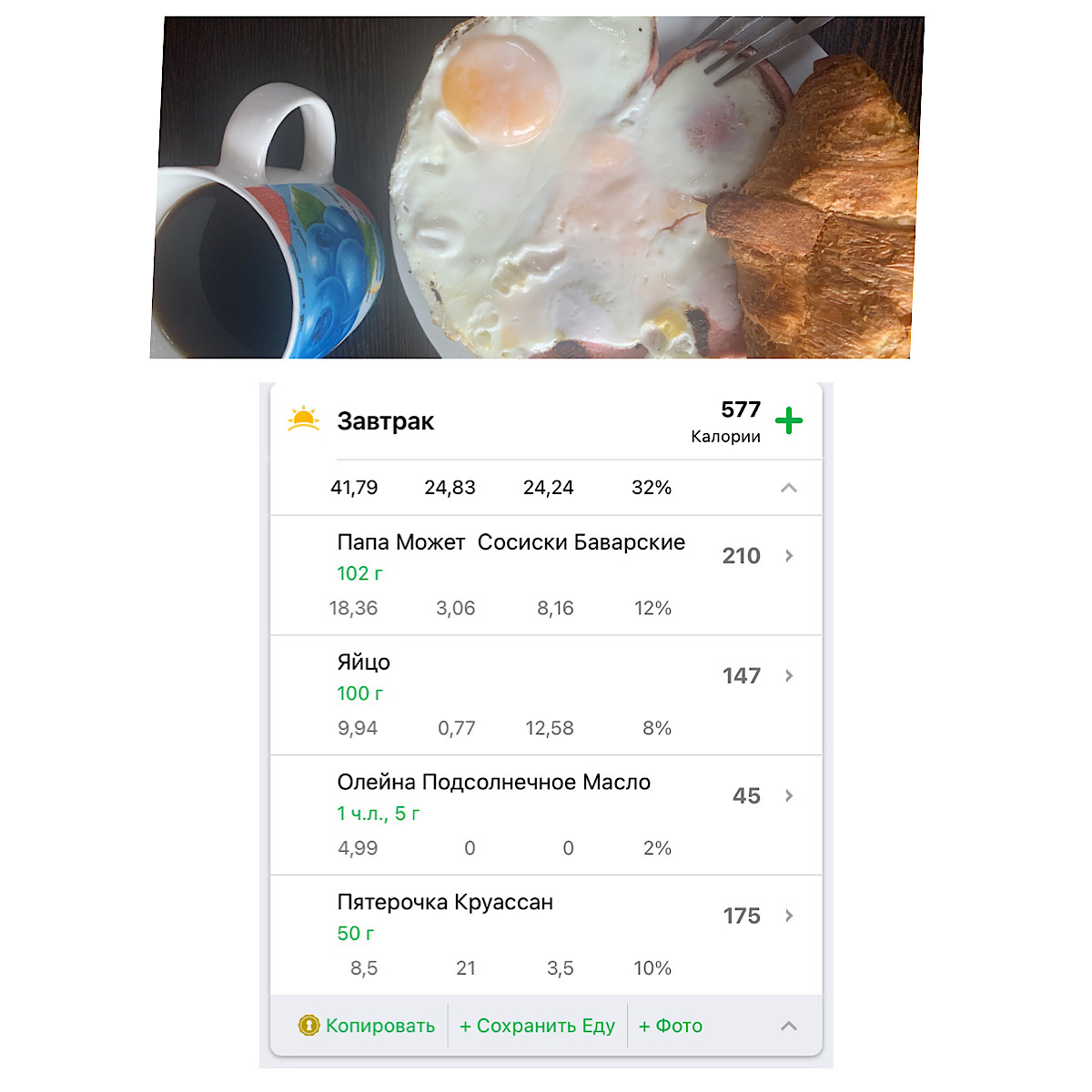The image size is (1092, 1092).
Task: Collapse the nutrient summary row chevron
Action: pos(789,488)
